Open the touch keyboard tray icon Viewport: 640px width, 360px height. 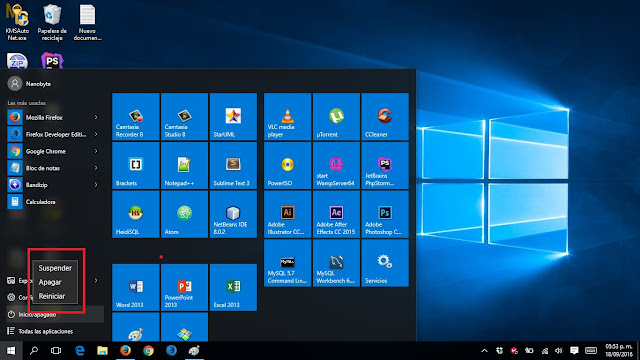(591, 351)
